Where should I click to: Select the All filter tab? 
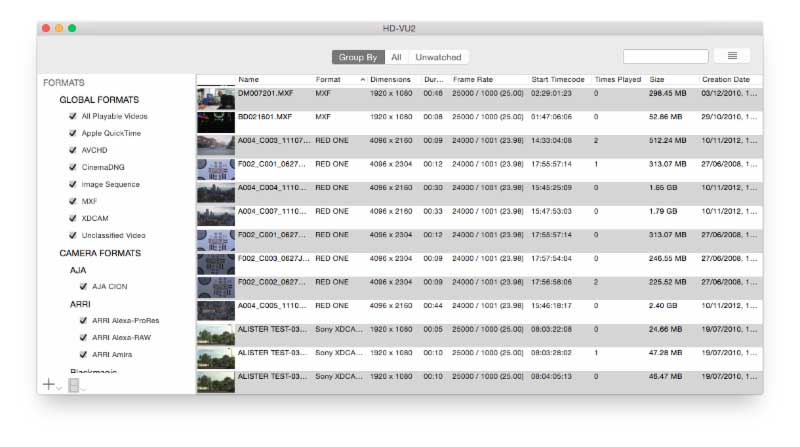(x=396, y=57)
